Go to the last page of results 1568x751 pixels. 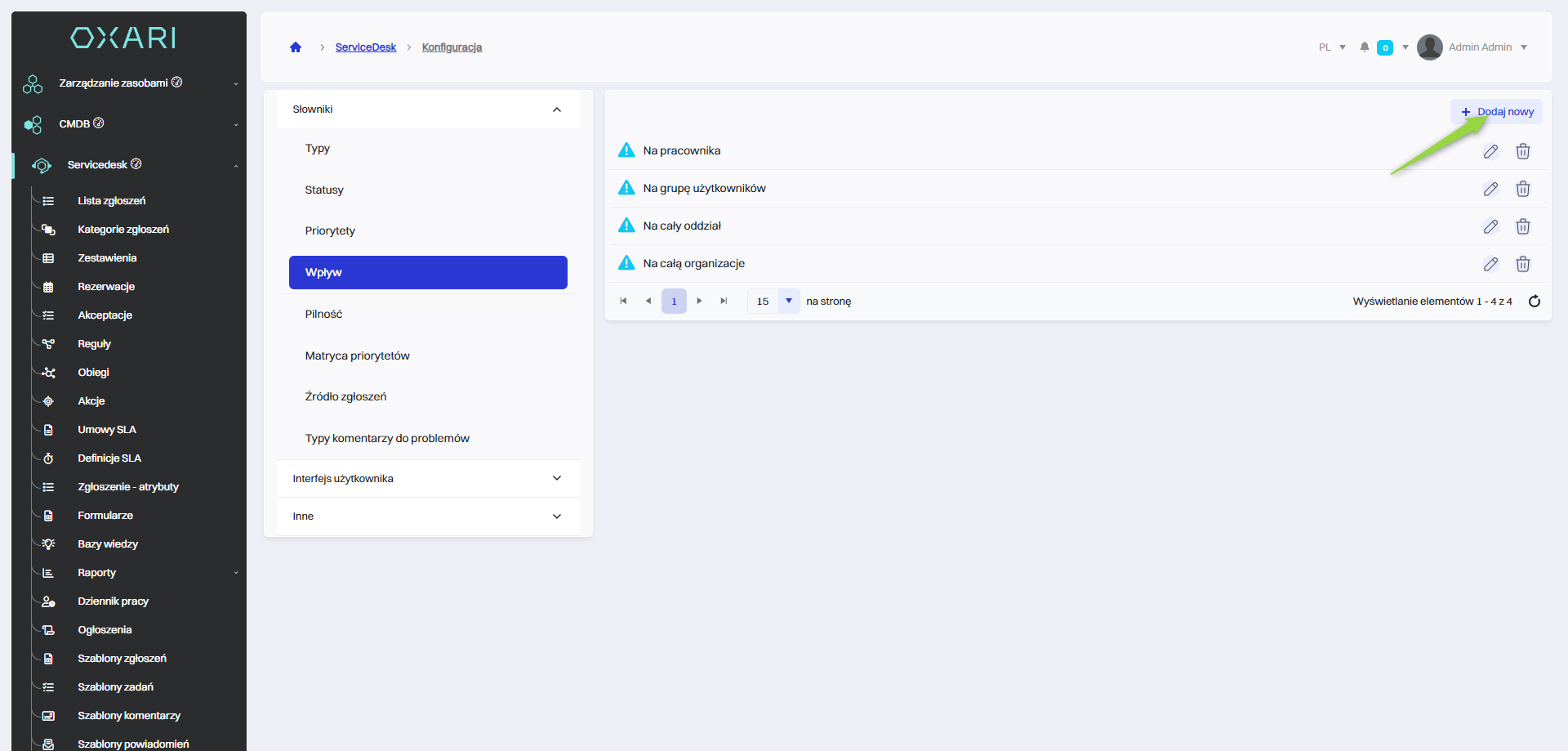(724, 302)
